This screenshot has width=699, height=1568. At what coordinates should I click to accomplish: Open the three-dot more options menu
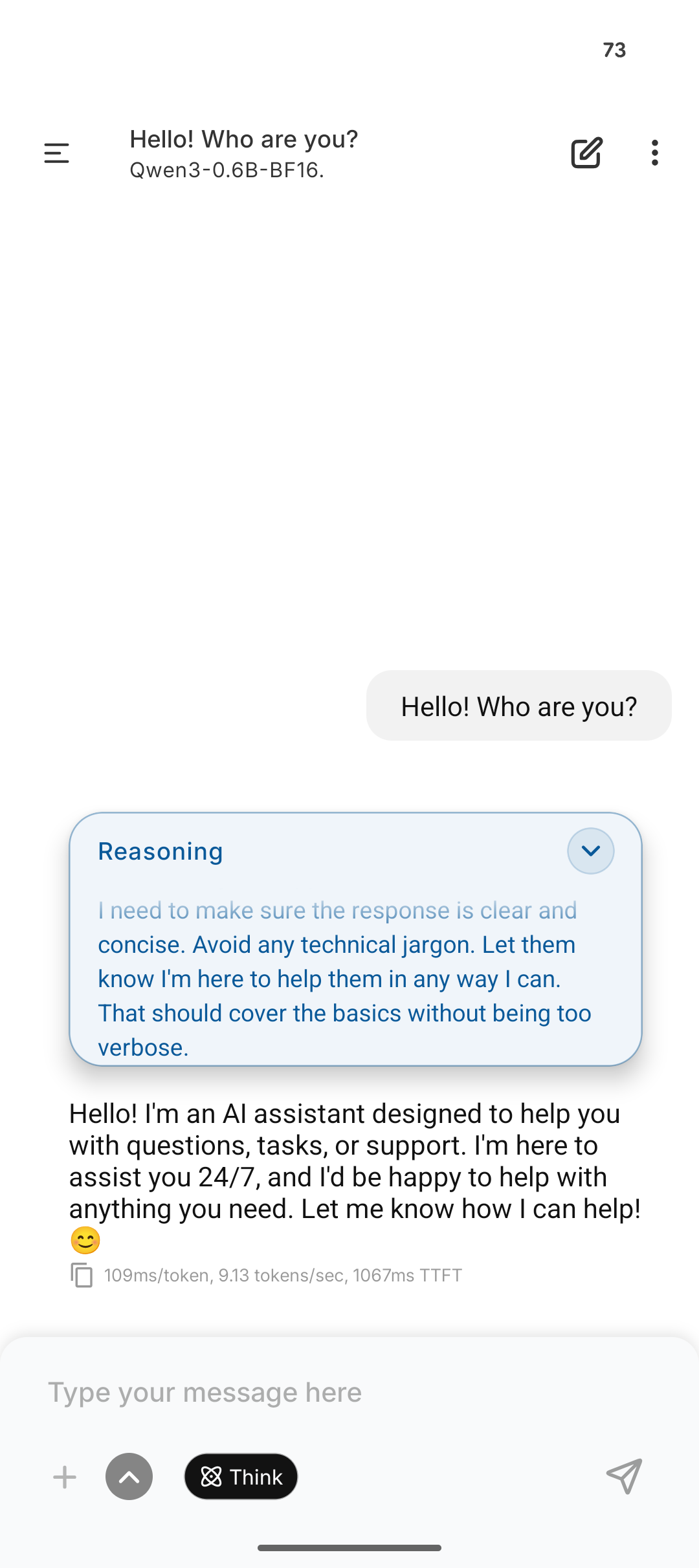pos(655,153)
